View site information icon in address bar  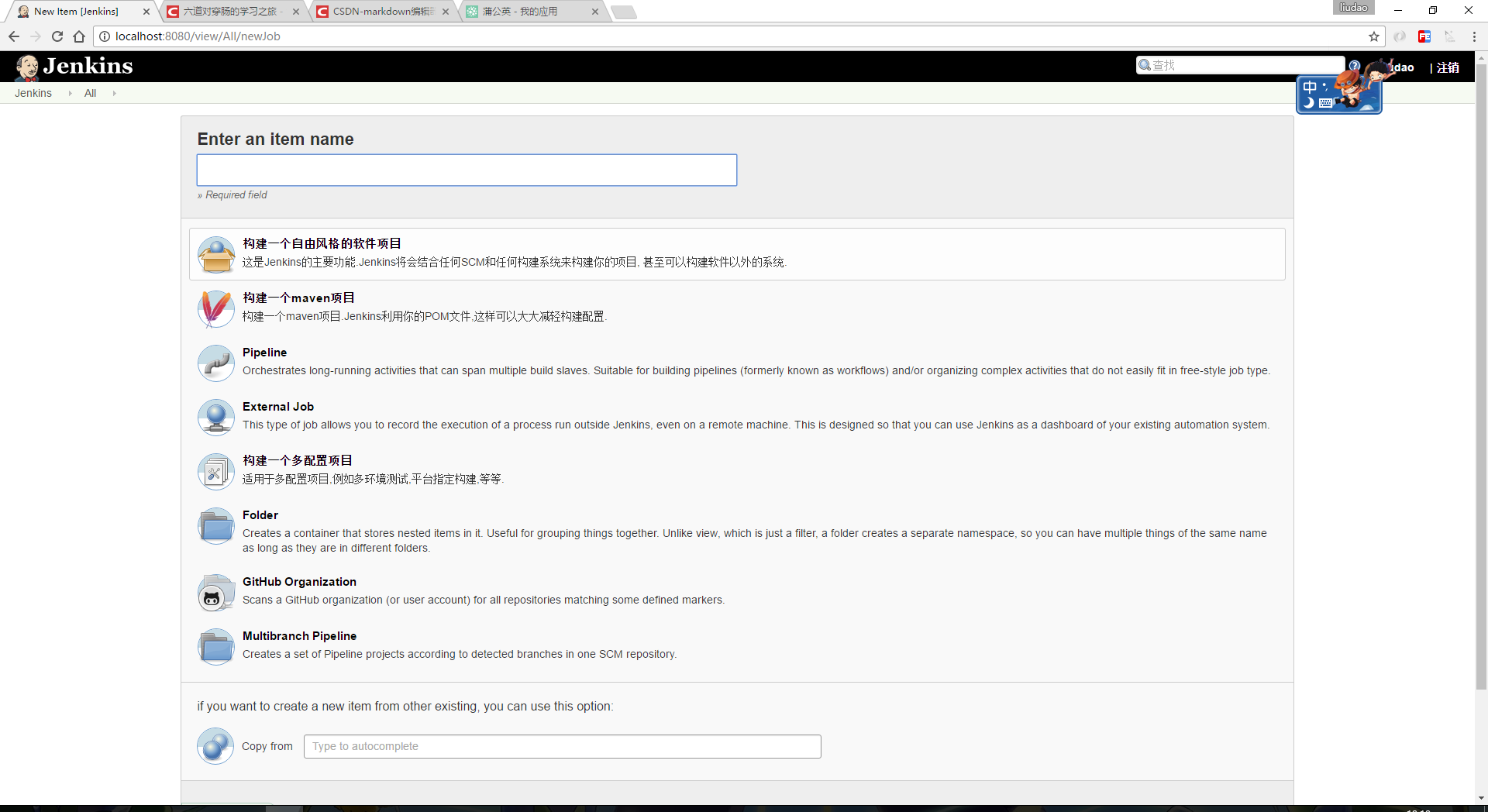(x=105, y=36)
